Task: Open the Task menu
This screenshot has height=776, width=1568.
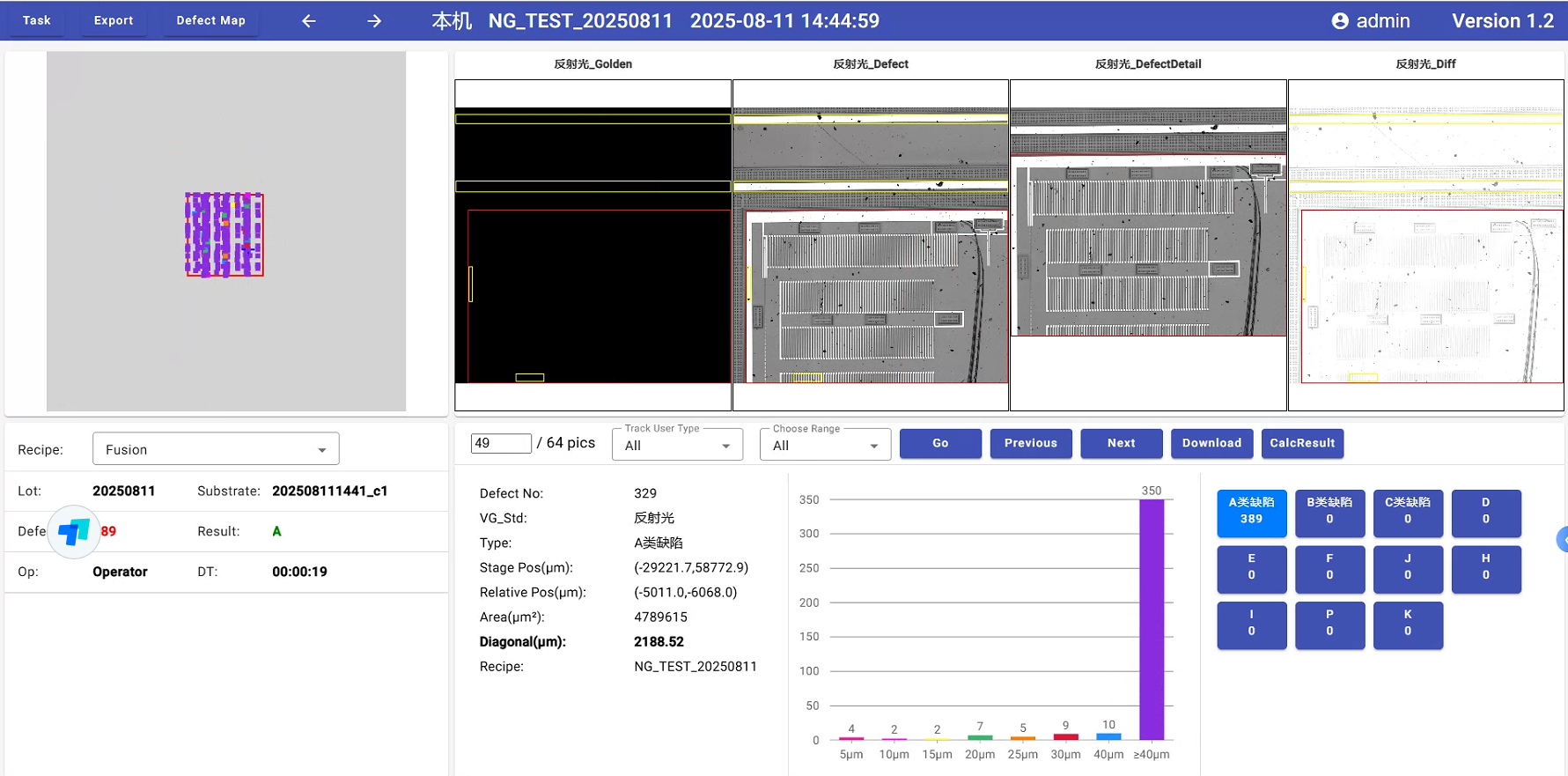Action: tap(37, 20)
